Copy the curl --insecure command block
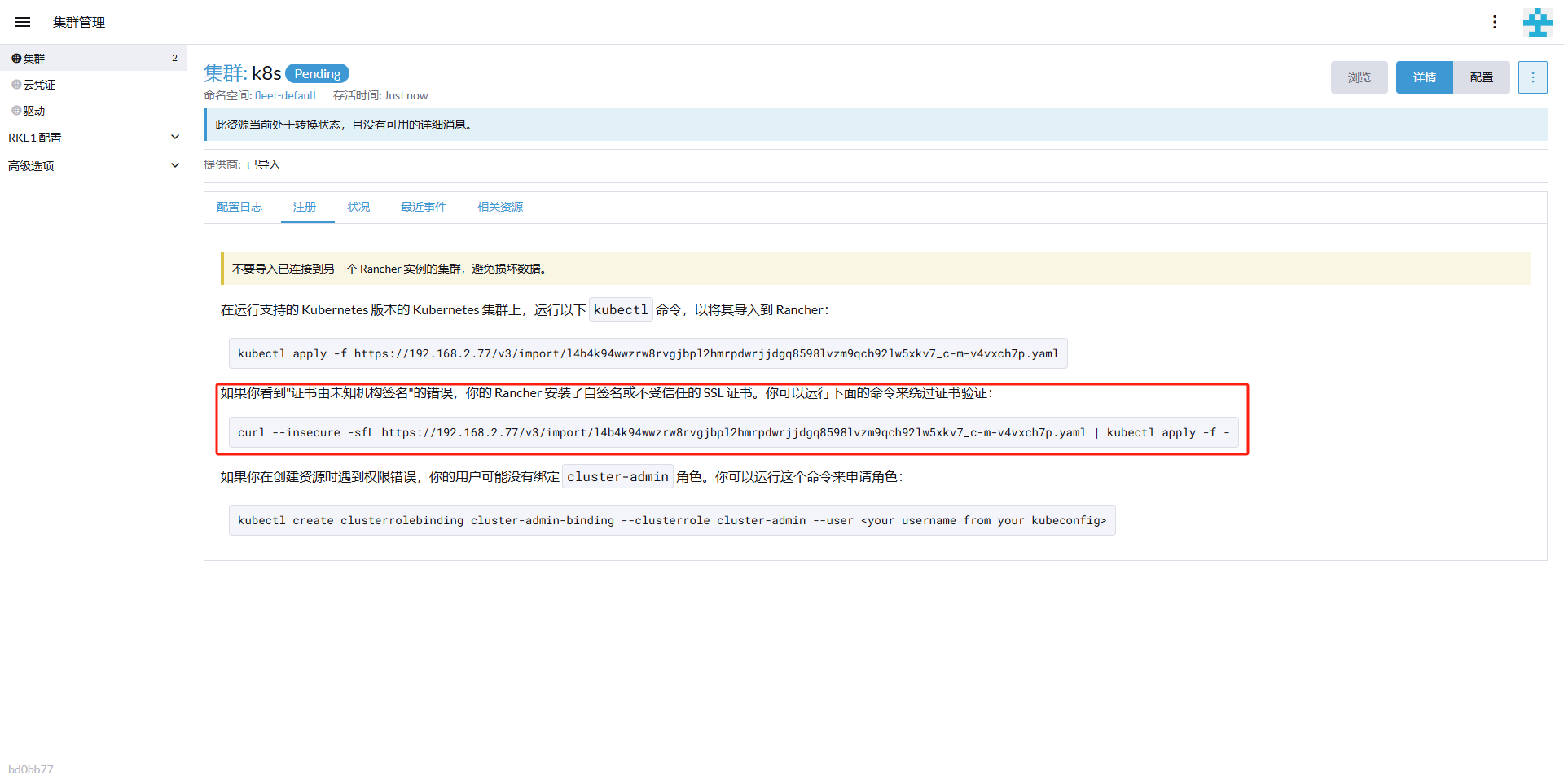The width and height of the screenshot is (1564, 784). tap(733, 432)
